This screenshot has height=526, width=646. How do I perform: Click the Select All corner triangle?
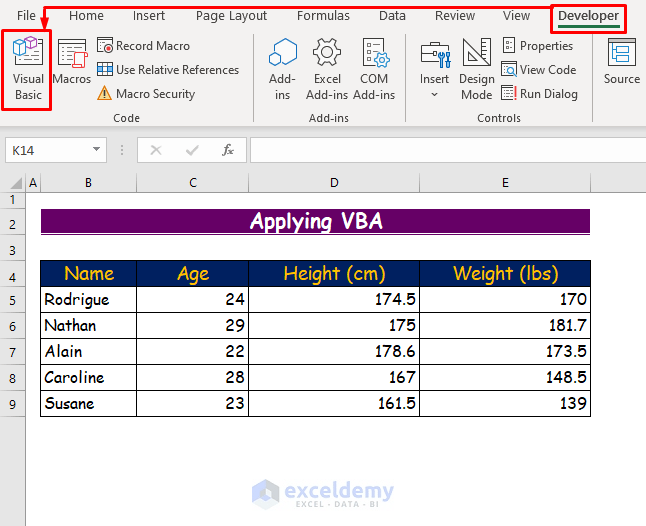click(x=15, y=183)
